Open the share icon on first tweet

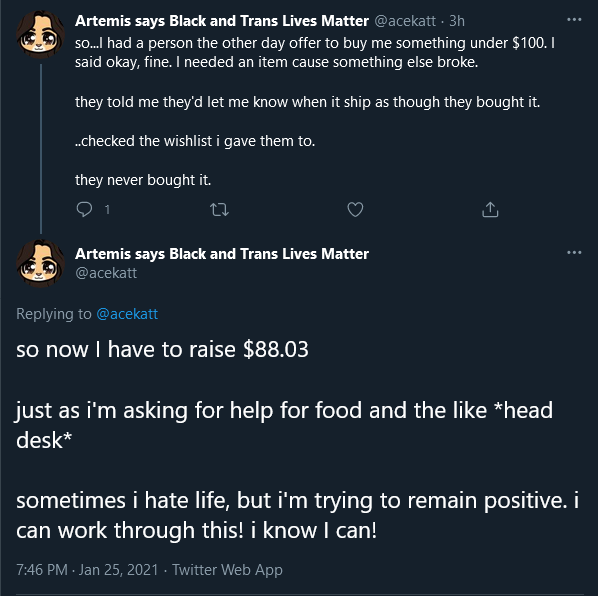pyautogui.click(x=490, y=209)
